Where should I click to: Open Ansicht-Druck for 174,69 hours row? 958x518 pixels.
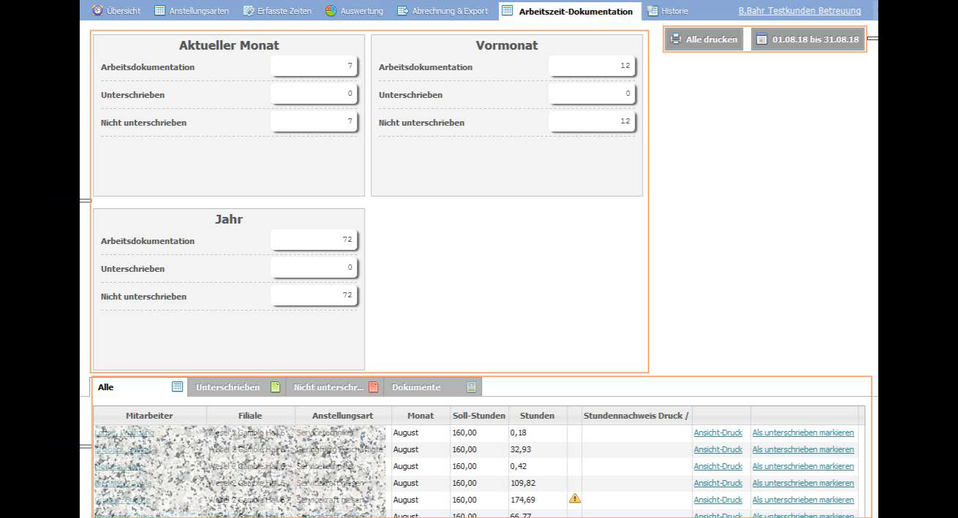coord(718,500)
